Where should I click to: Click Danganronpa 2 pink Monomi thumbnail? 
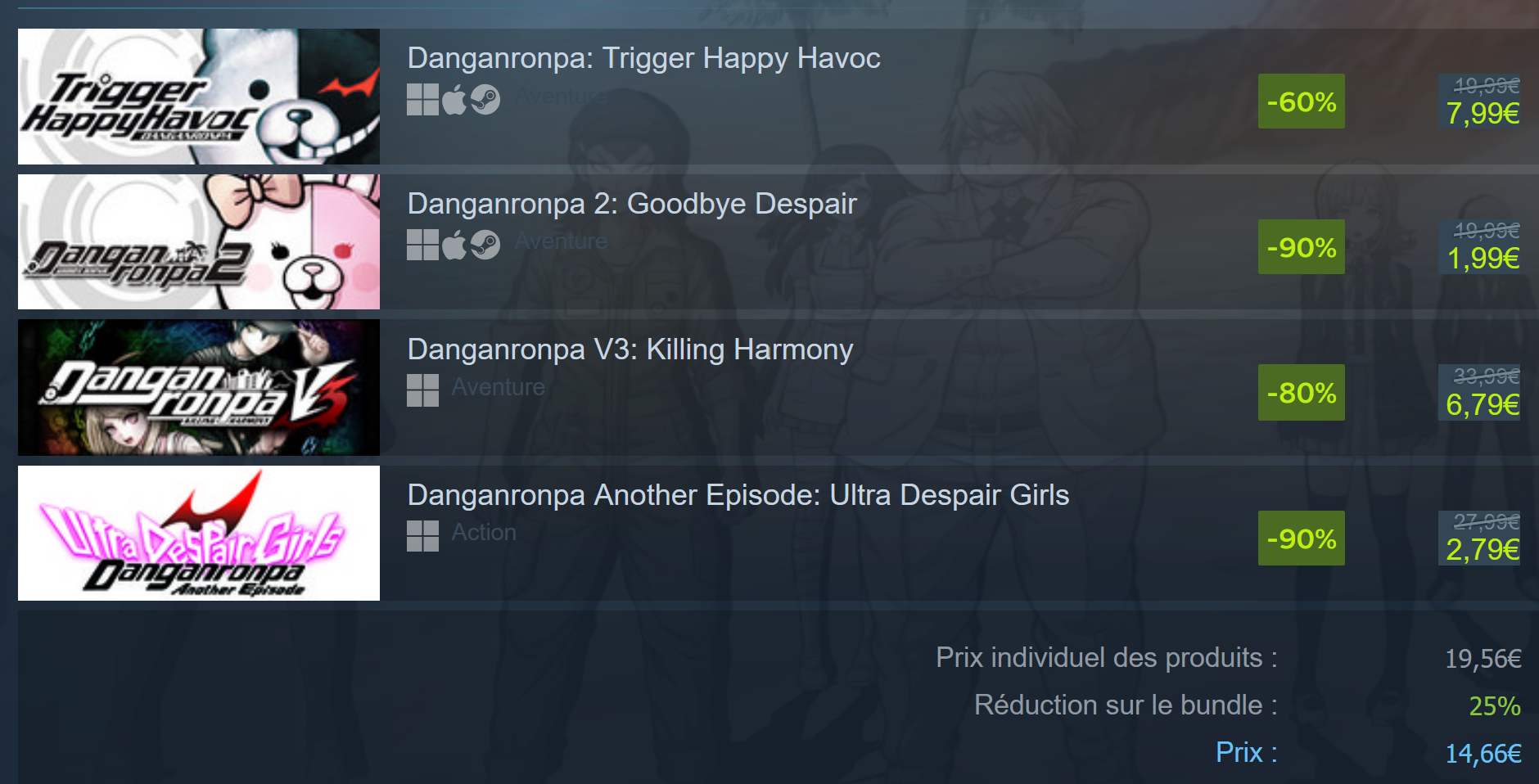199,241
